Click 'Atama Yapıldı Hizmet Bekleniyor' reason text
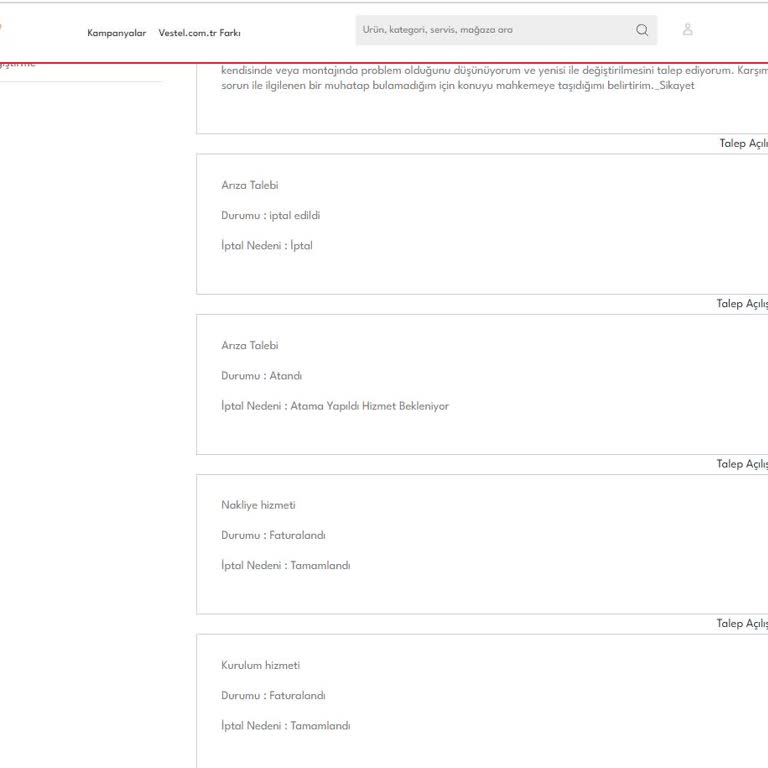 coord(369,406)
